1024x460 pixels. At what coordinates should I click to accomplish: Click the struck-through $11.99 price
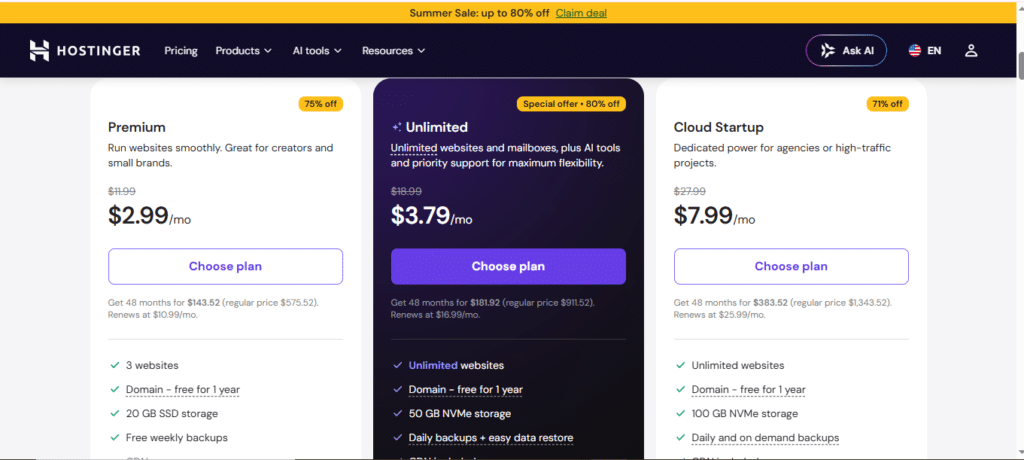(122, 191)
